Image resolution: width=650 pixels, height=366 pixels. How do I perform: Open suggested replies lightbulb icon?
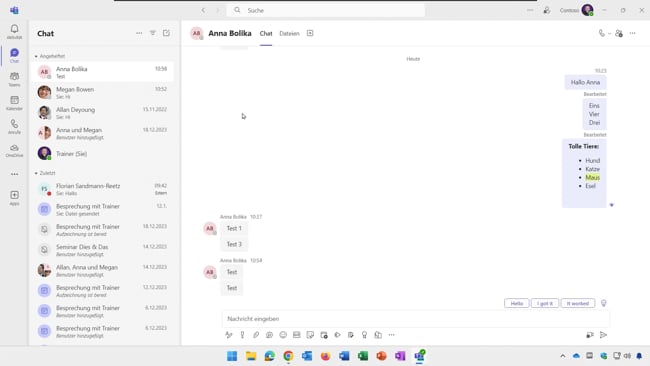[604, 303]
